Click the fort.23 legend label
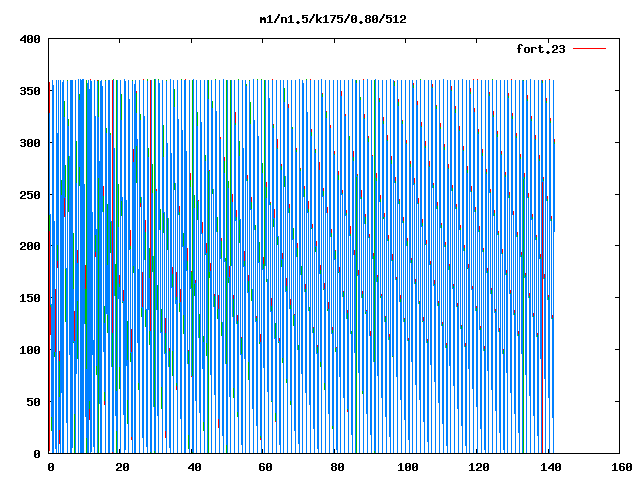This screenshot has width=640, height=480. (541, 49)
